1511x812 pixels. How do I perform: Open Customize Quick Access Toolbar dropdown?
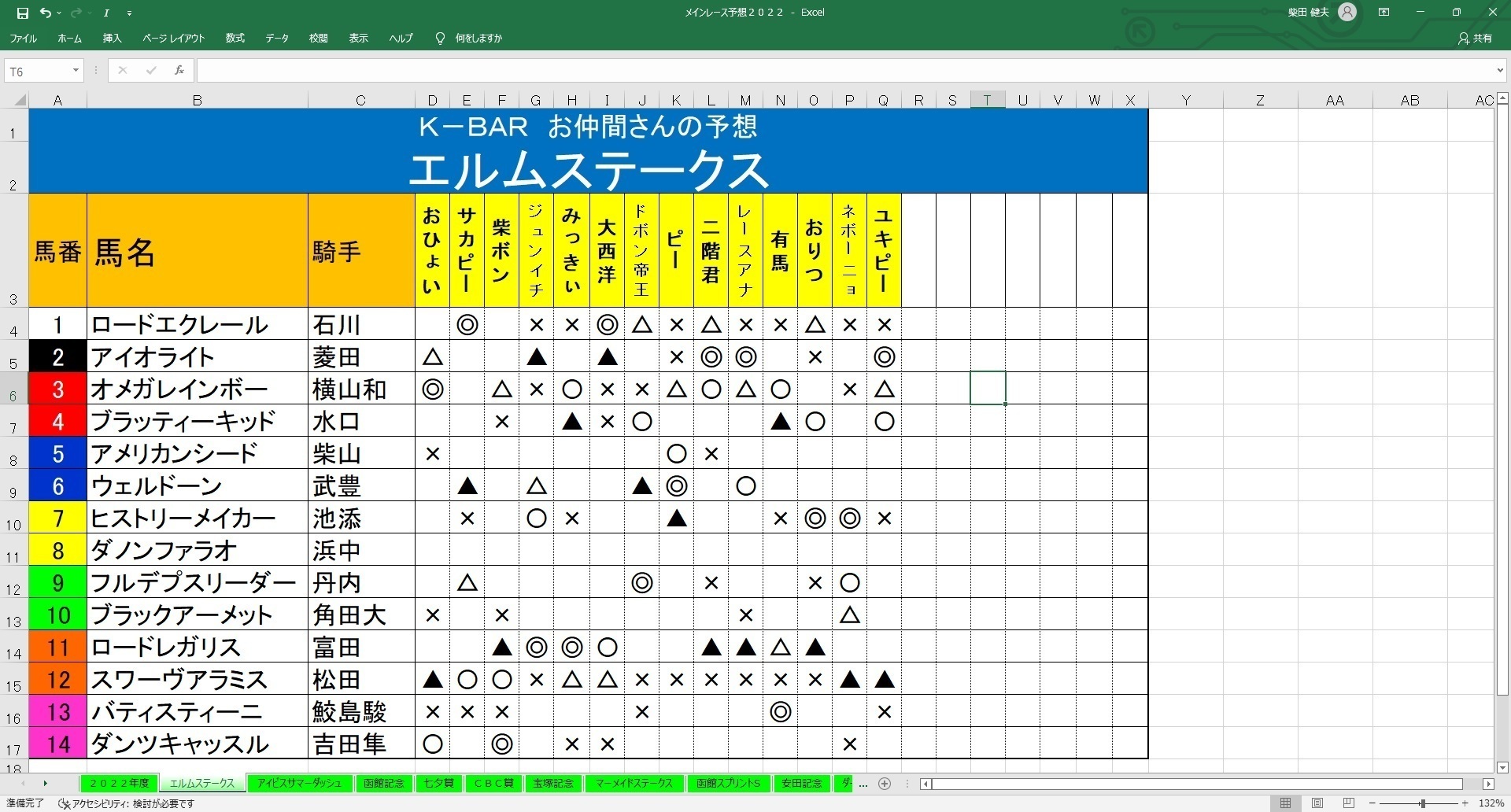(x=129, y=13)
